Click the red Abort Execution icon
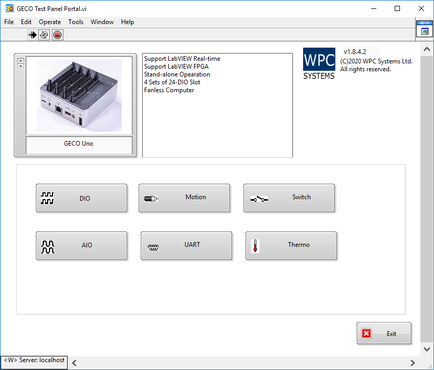Viewport: 434px width, 370px height. tap(57, 35)
